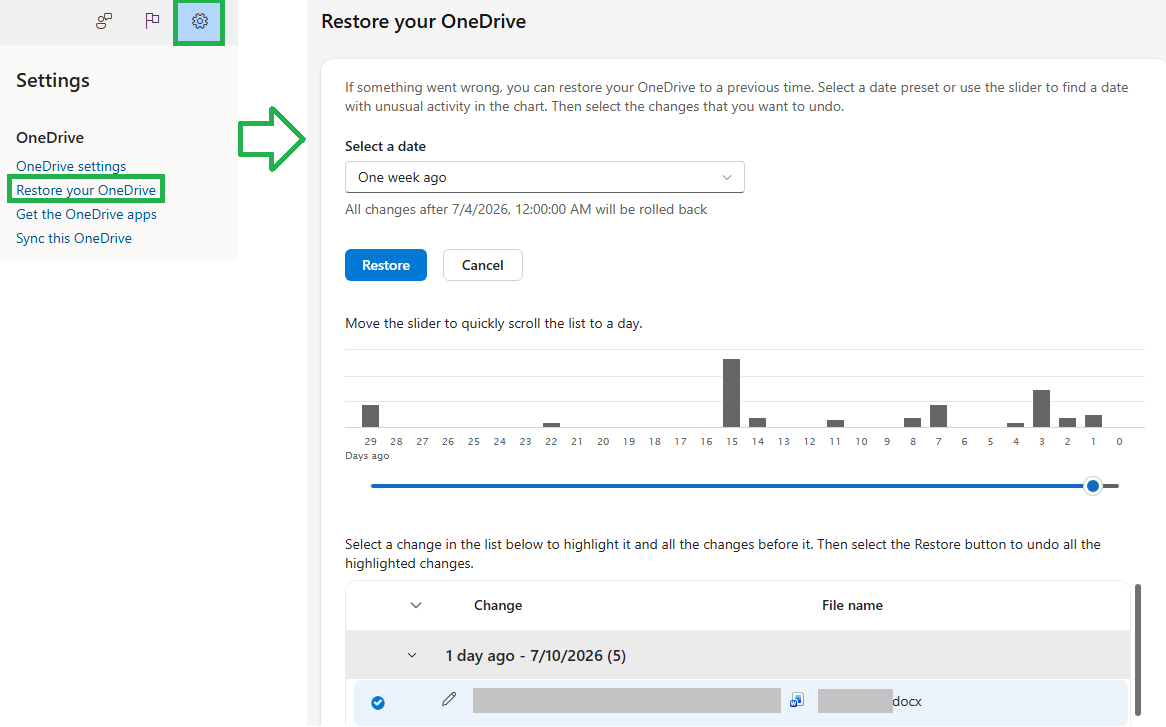The width and height of the screenshot is (1166, 727).
Task: Click the Cancel button
Action: (483, 265)
